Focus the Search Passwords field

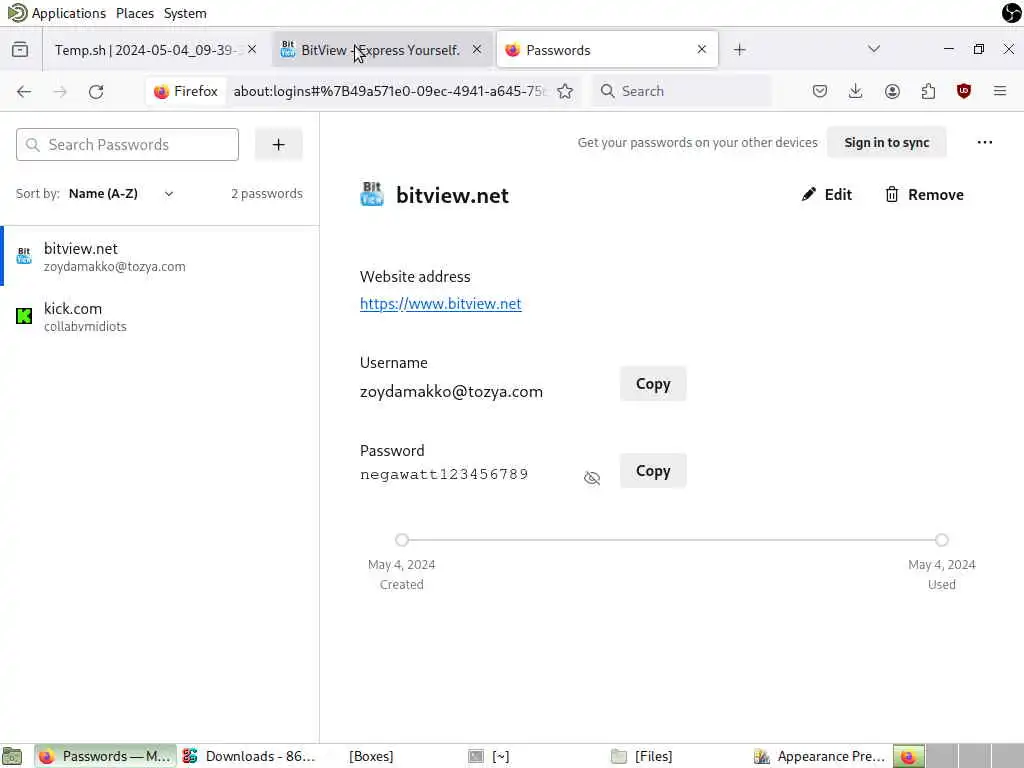tap(127, 144)
